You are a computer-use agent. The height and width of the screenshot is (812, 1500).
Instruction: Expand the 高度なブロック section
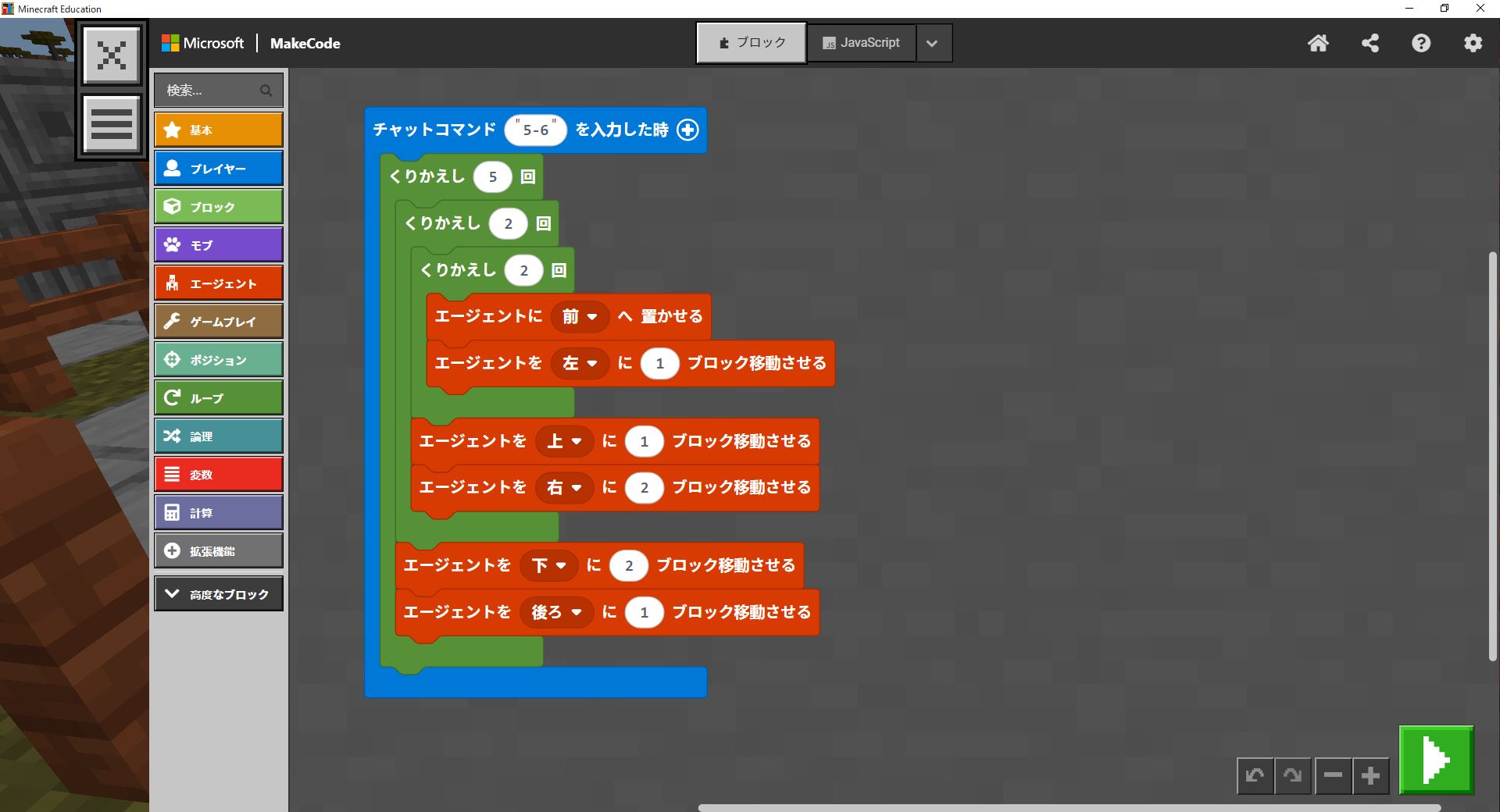(218, 594)
